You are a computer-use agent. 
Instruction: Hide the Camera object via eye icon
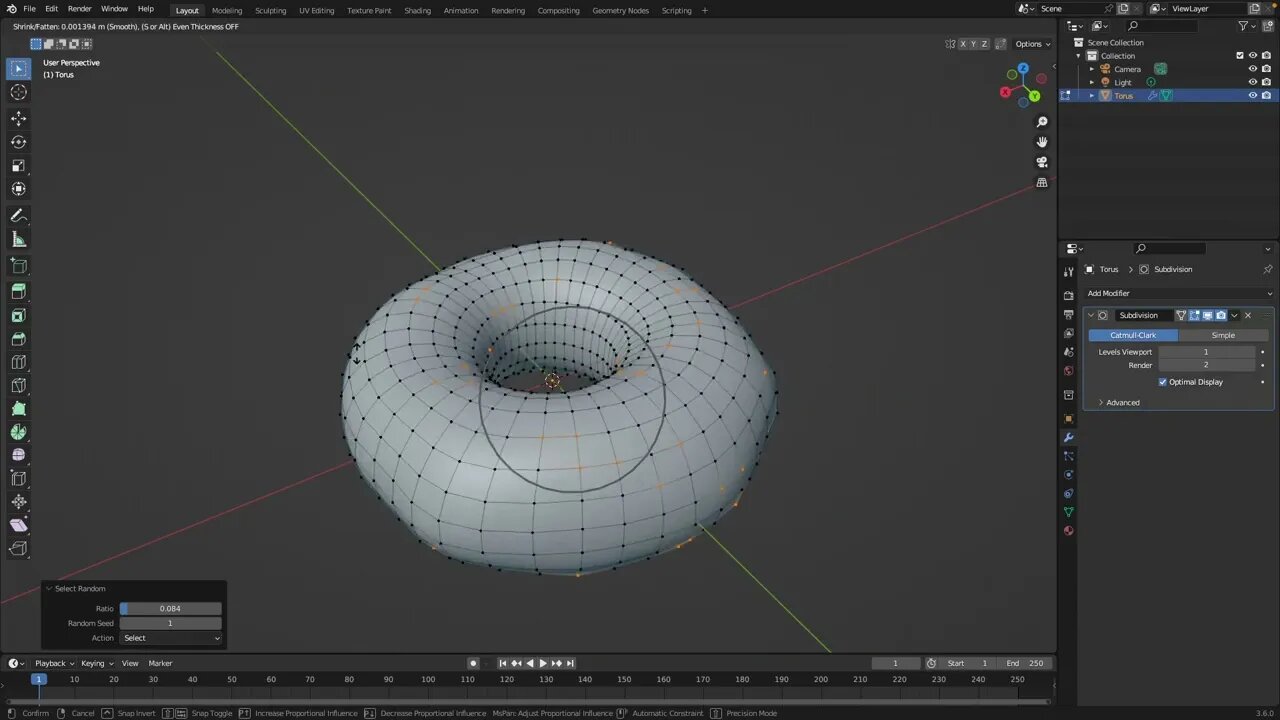[1252, 69]
